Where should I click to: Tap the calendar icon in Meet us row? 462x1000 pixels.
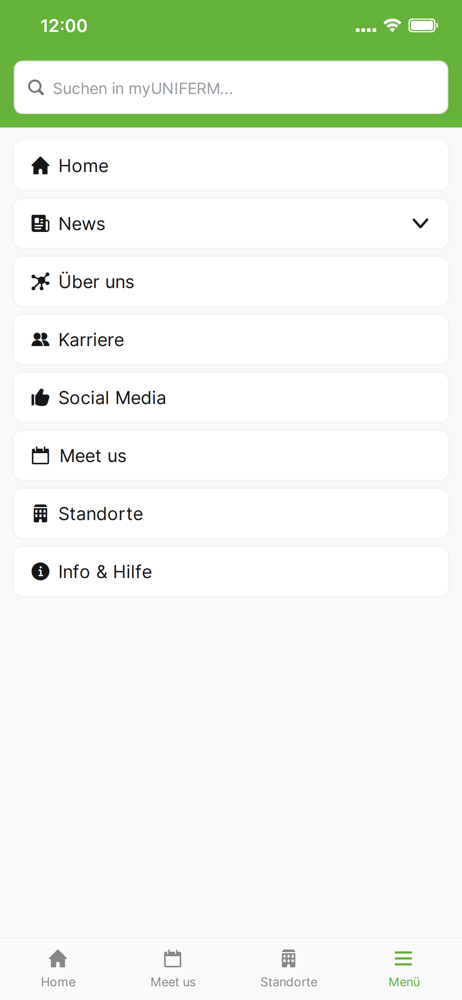40,456
